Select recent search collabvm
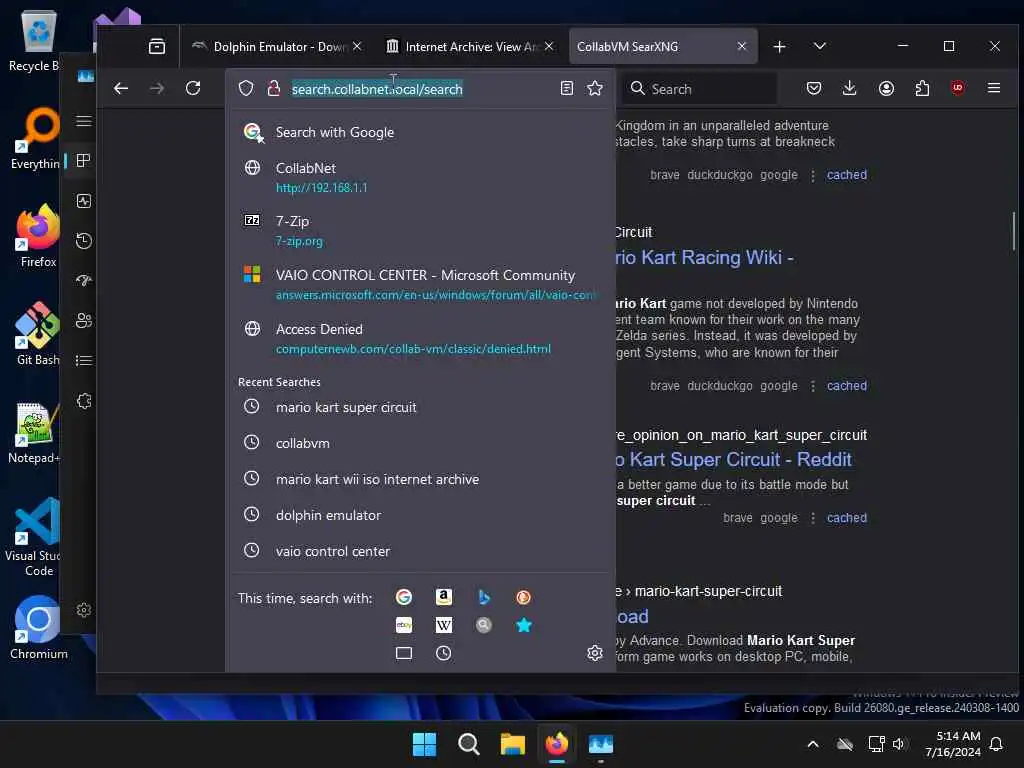This screenshot has width=1024, height=768. 420,443
